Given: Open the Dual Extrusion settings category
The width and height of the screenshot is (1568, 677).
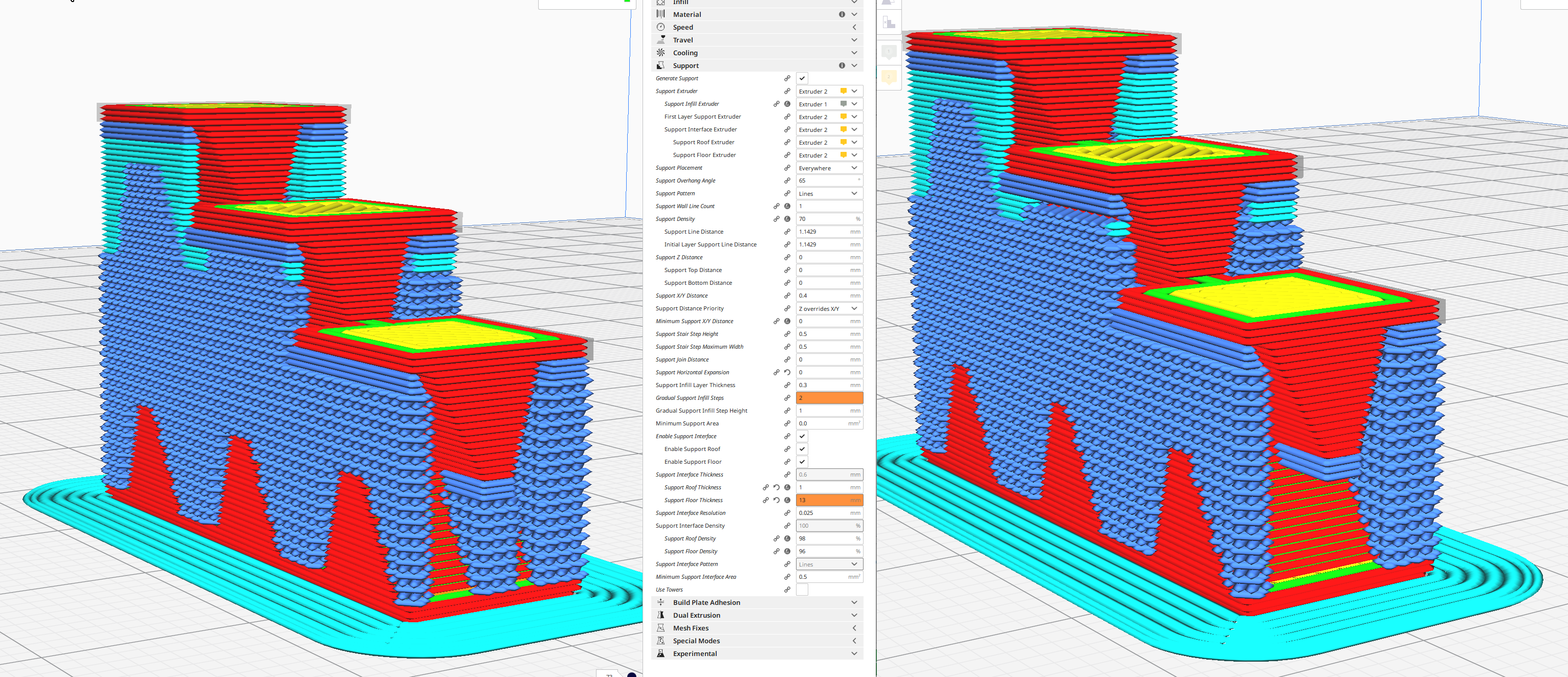Looking at the screenshot, I should coord(696,615).
